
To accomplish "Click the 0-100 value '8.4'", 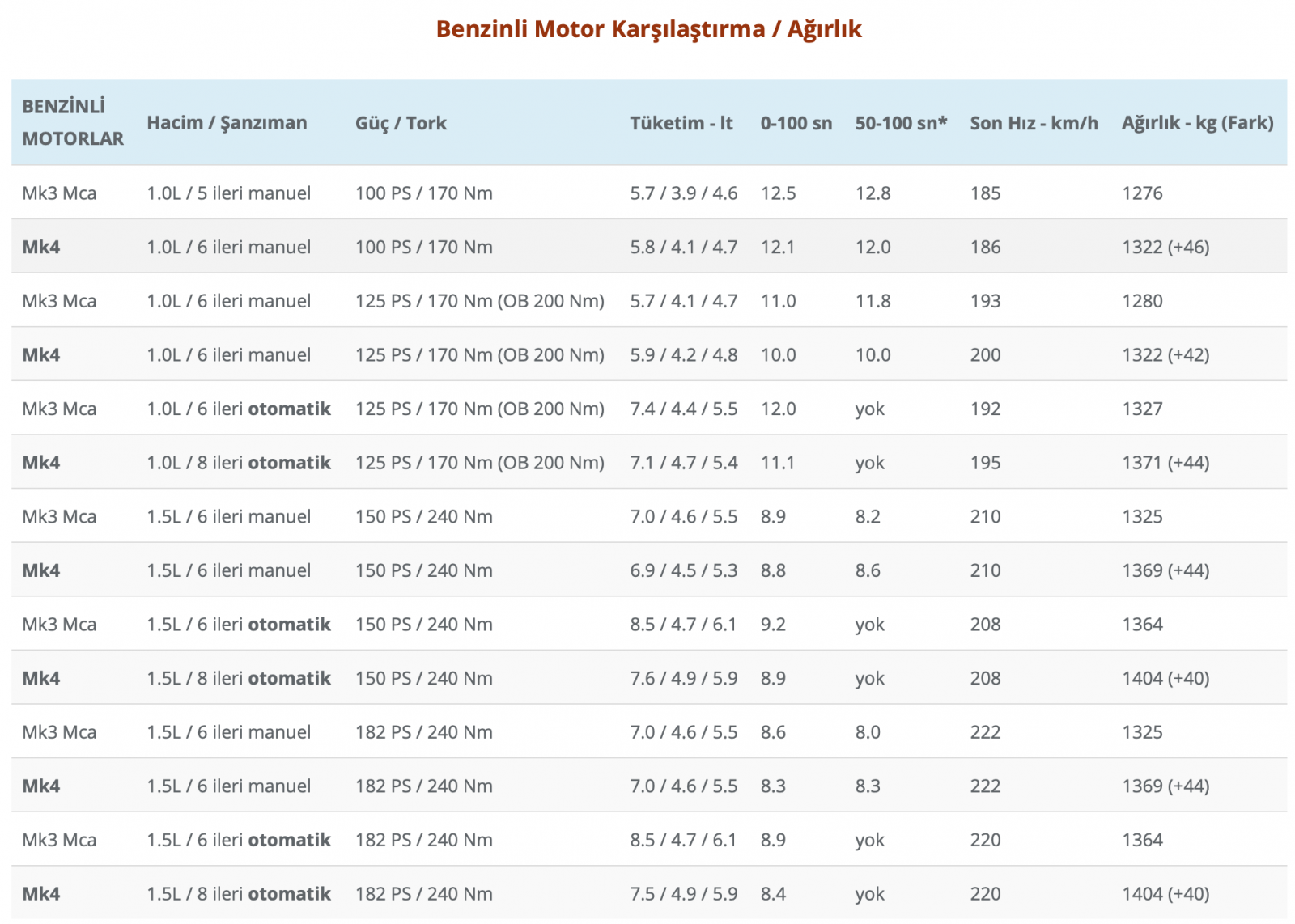I will coord(773,894).
